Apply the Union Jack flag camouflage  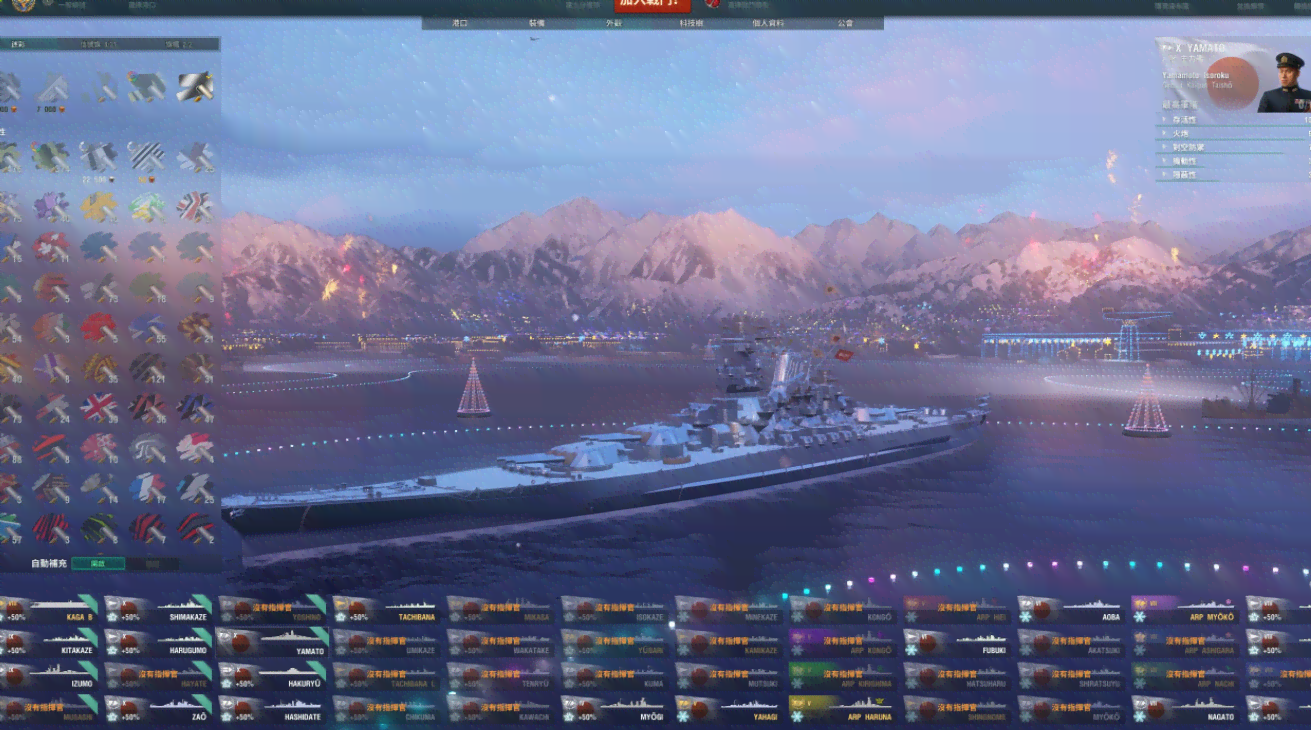tap(98, 407)
